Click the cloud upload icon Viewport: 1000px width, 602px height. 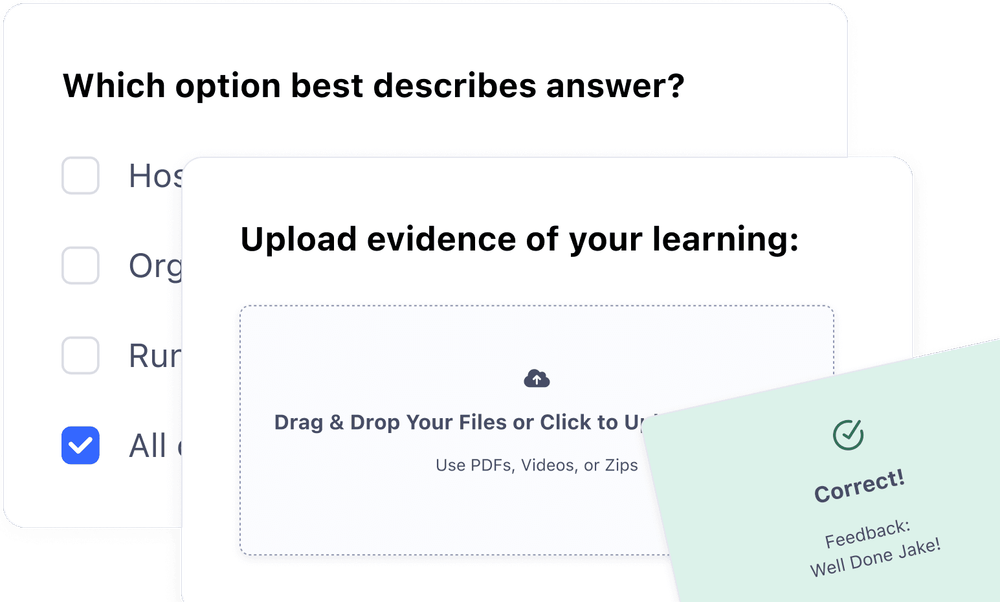(x=537, y=378)
